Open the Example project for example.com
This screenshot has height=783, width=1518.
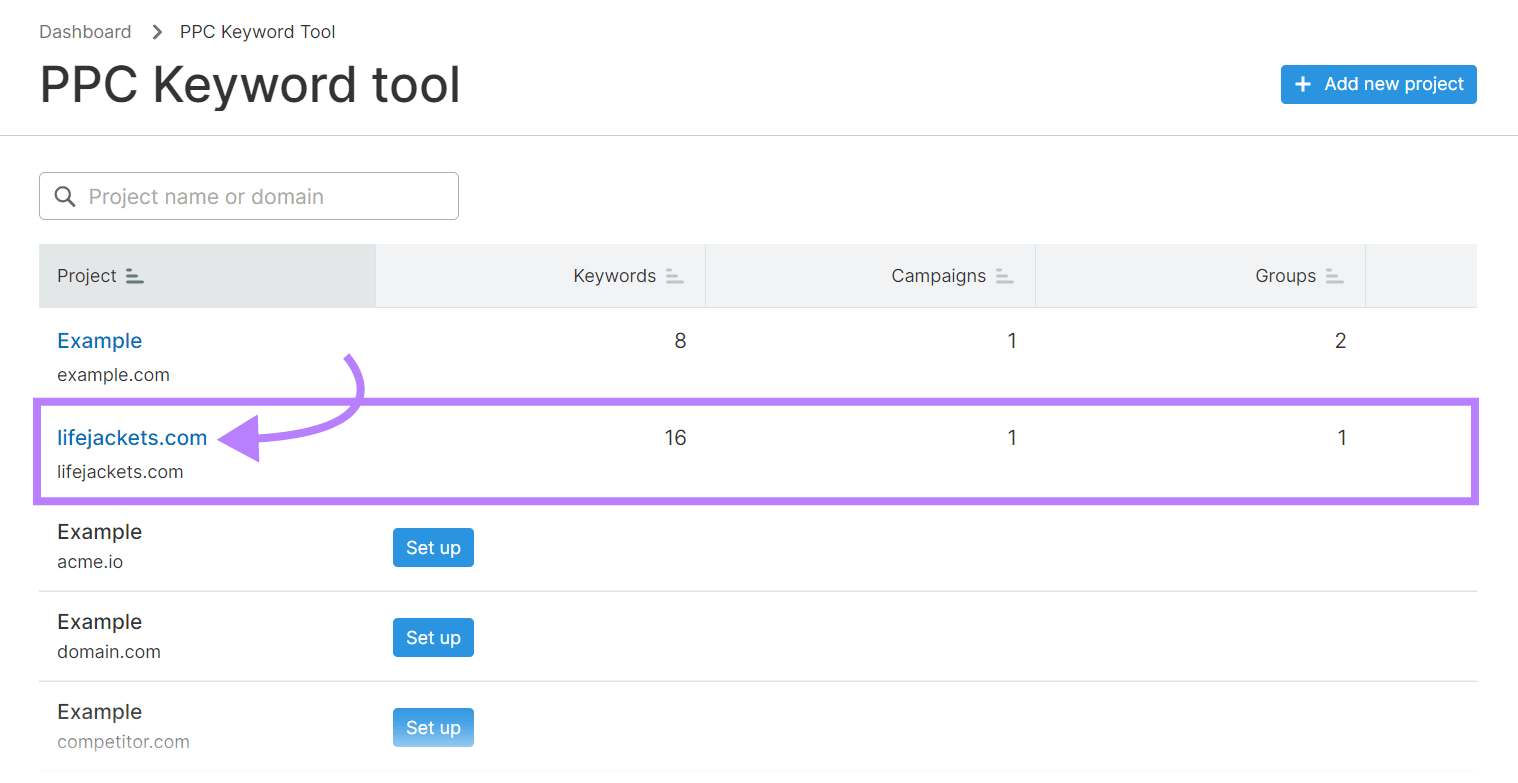click(99, 340)
